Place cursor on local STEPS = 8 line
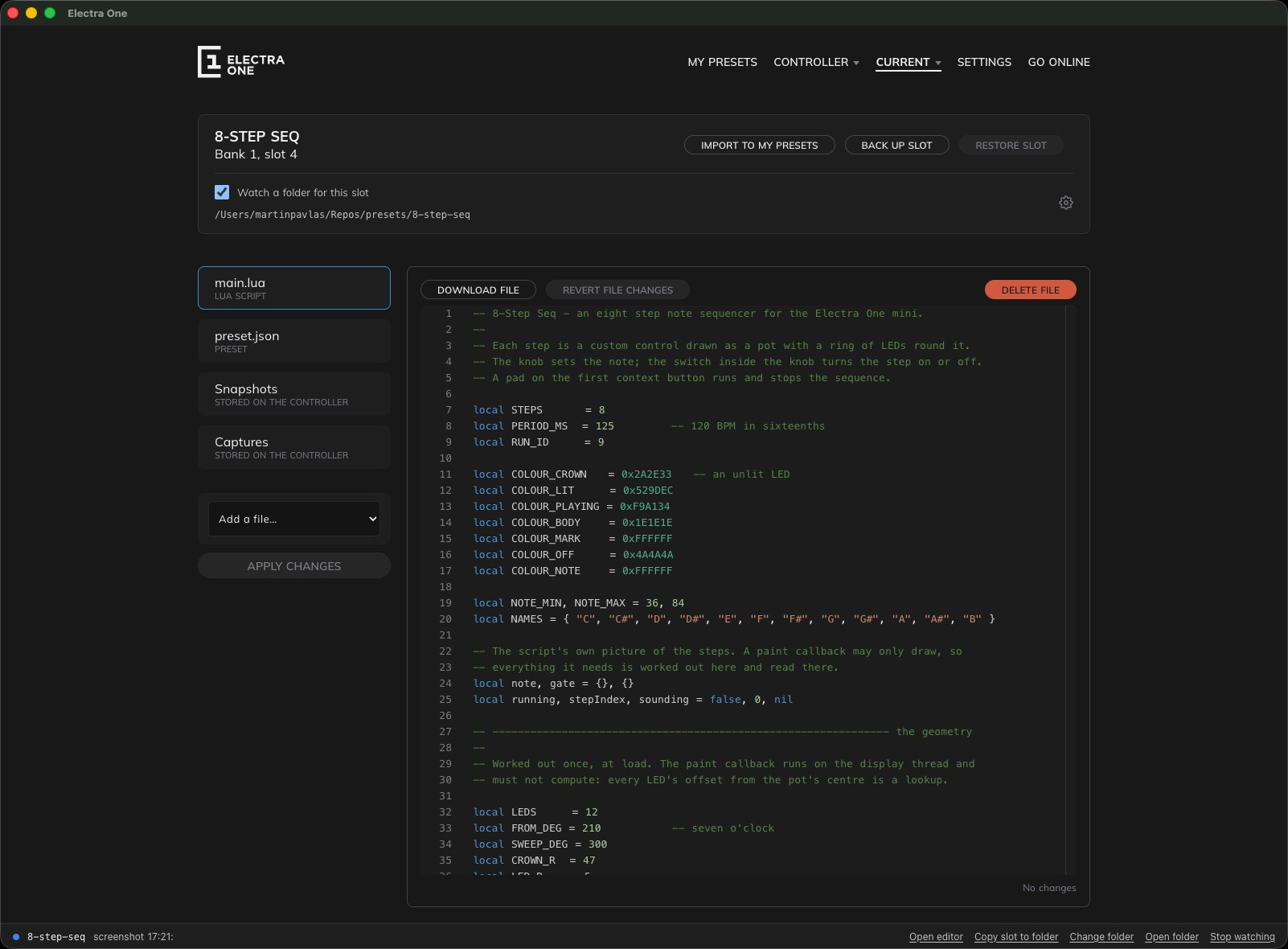The width and height of the screenshot is (1288, 949). (x=539, y=410)
